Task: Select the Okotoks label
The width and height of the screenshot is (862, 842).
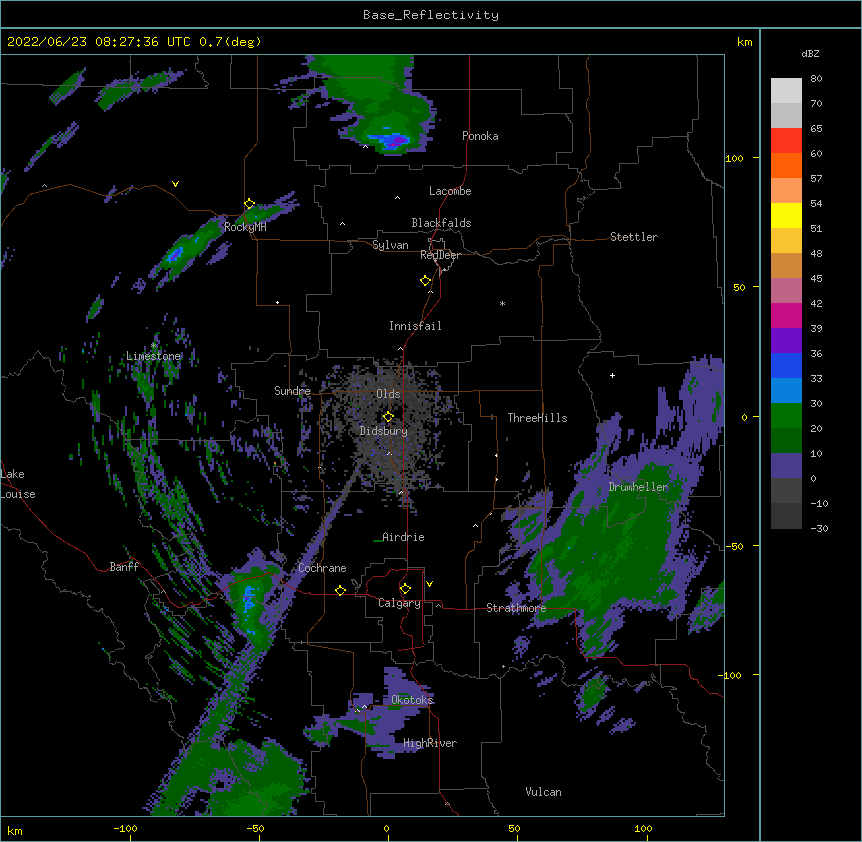Action: click(x=412, y=700)
